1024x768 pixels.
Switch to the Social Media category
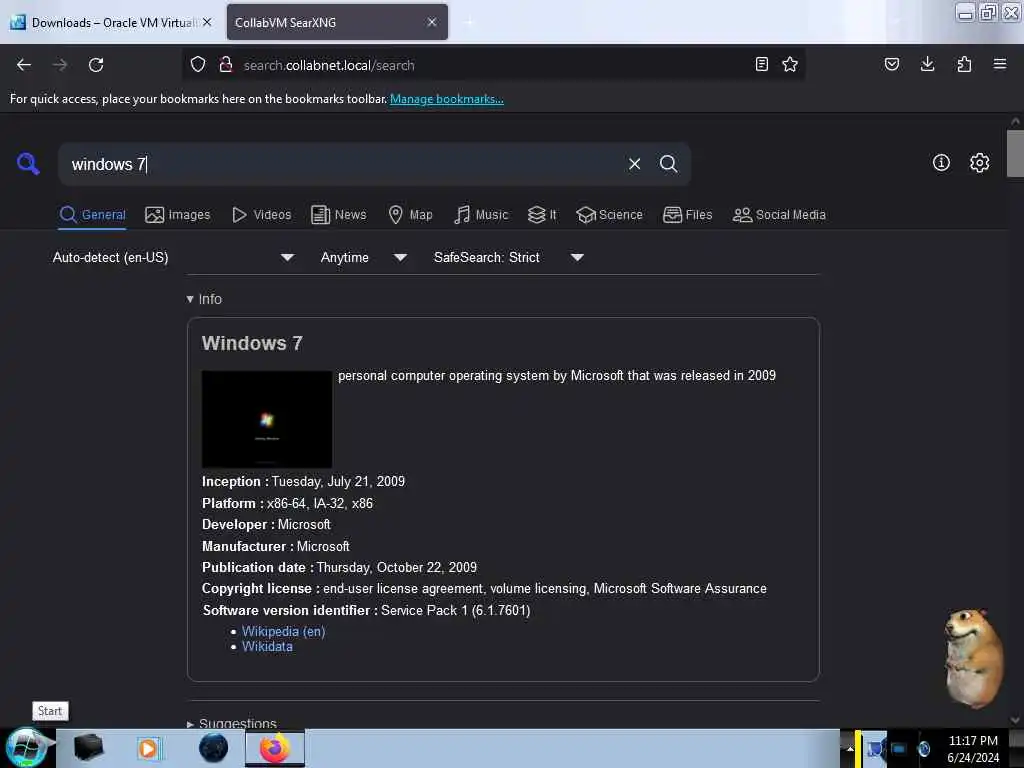click(779, 215)
